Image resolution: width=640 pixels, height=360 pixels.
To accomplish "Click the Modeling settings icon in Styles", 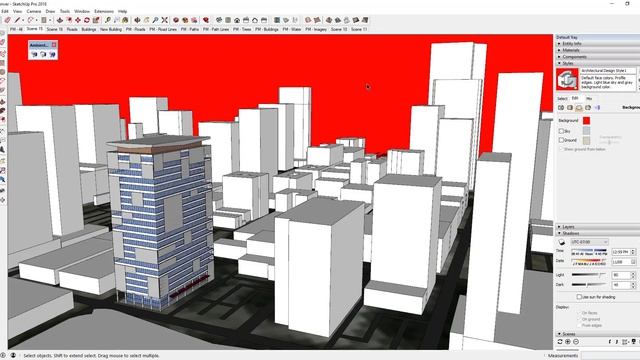I will click(x=597, y=108).
